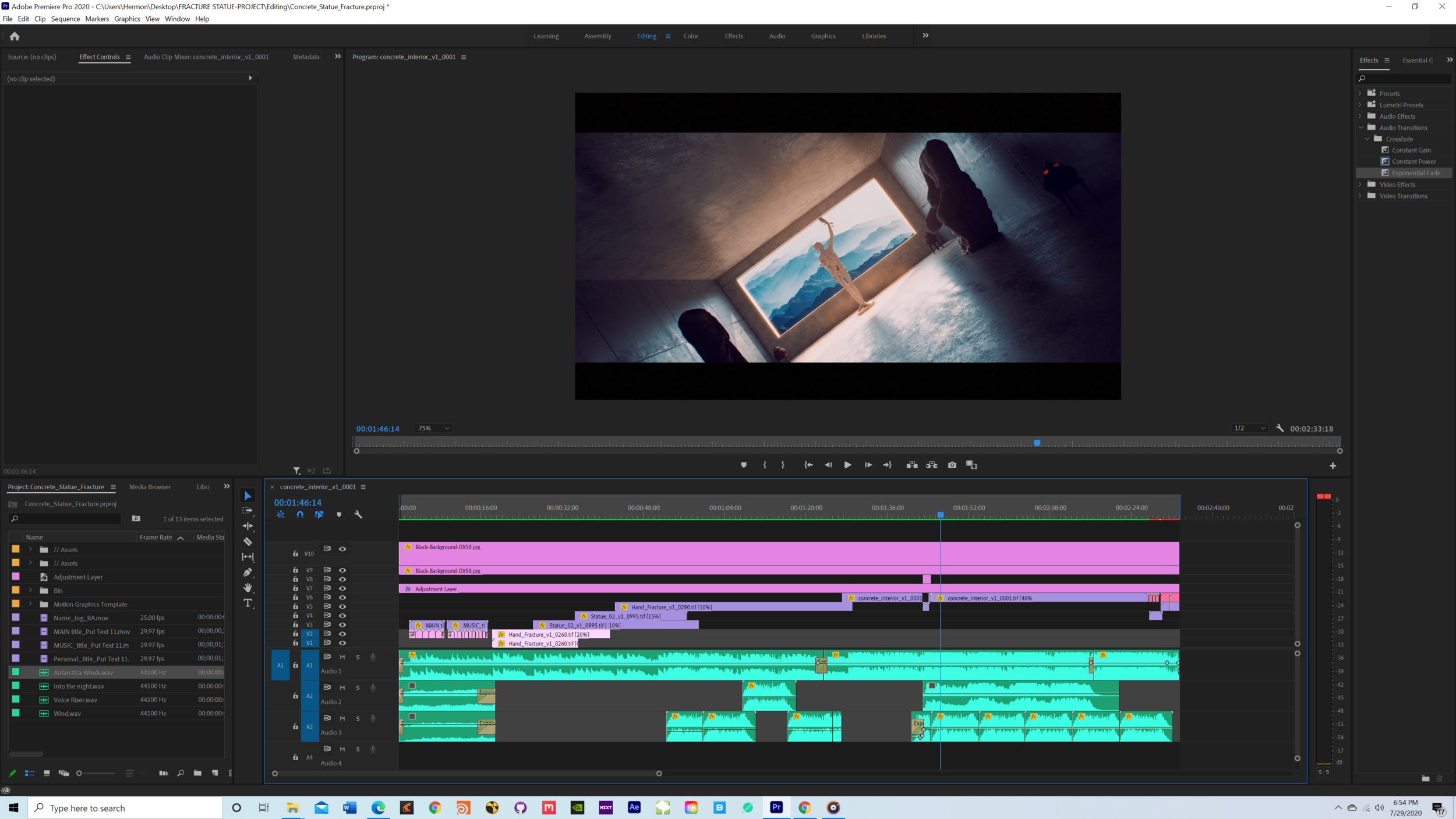Open After Effects from the taskbar

(x=634, y=807)
